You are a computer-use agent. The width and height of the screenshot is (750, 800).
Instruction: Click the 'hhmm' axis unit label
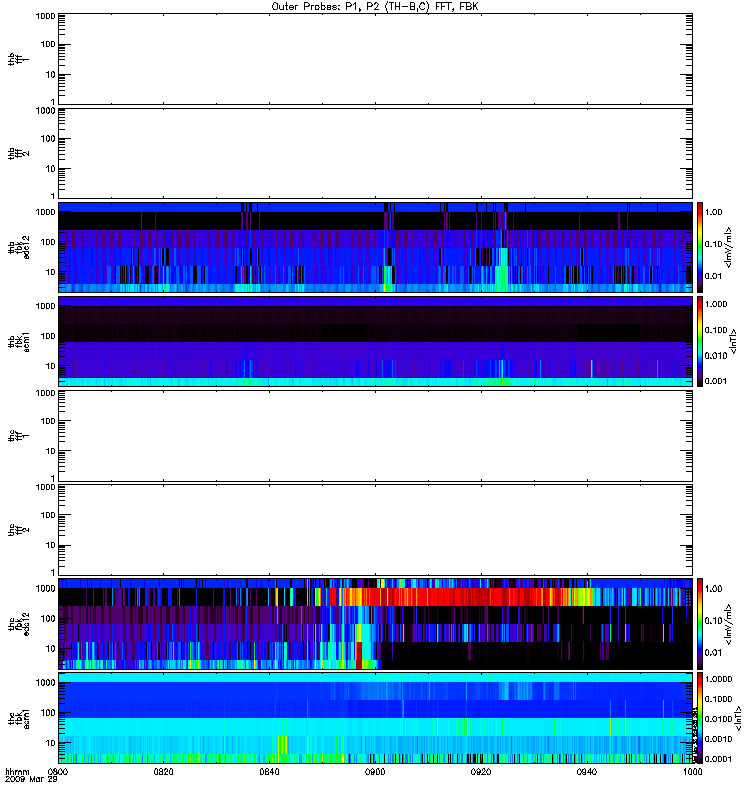coord(17,772)
